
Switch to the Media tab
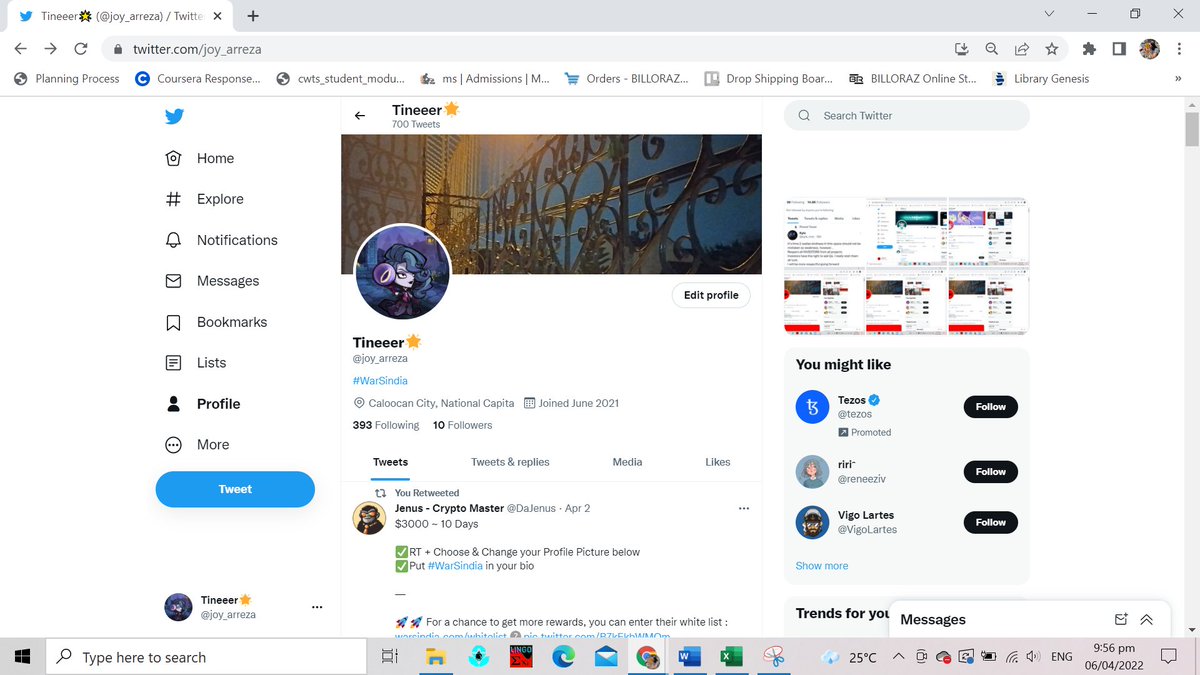click(627, 462)
